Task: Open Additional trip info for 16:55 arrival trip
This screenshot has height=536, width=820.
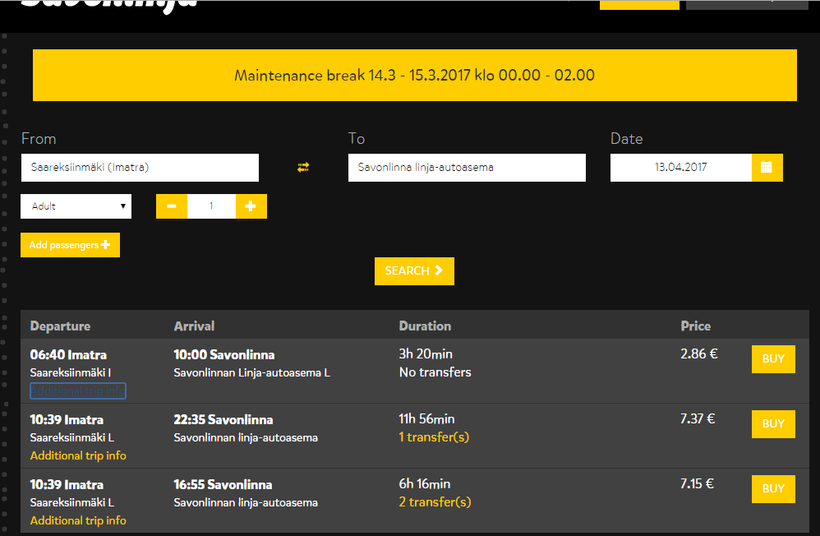Action: [x=78, y=521]
